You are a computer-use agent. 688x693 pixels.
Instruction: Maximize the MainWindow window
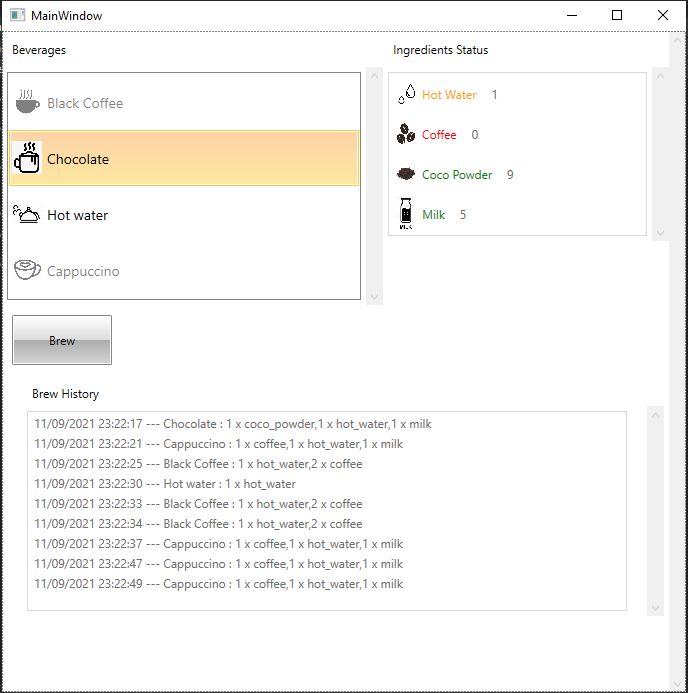click(x=617, y=15)
